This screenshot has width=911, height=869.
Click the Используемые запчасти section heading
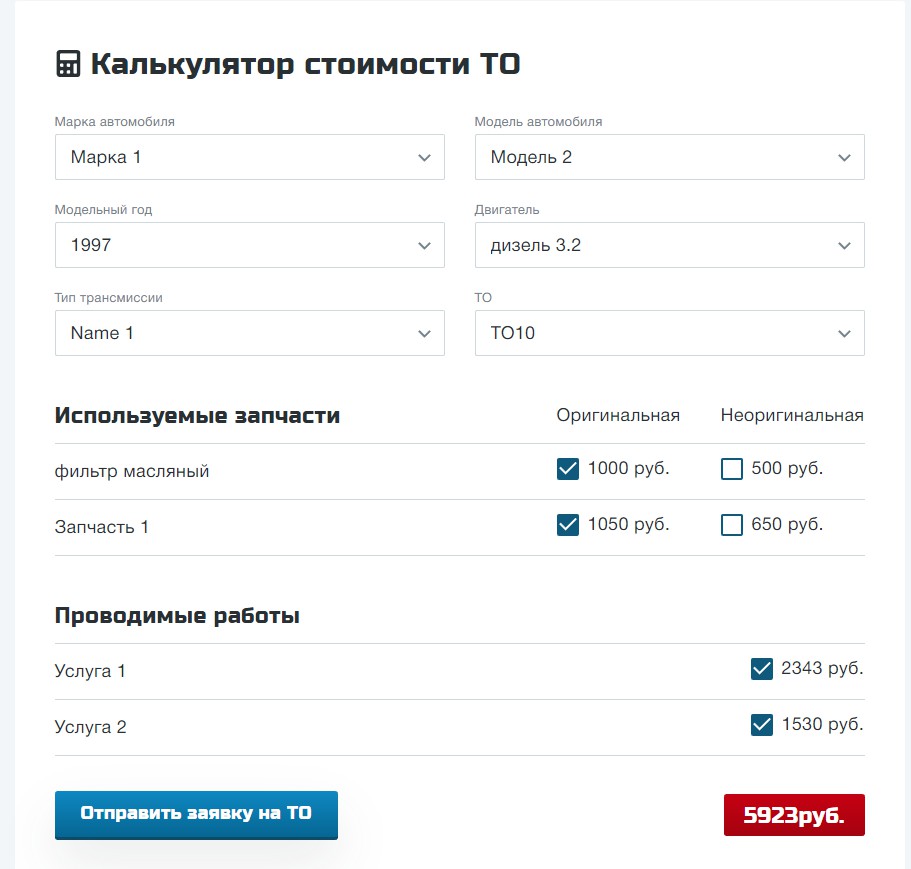coord(197,416)
